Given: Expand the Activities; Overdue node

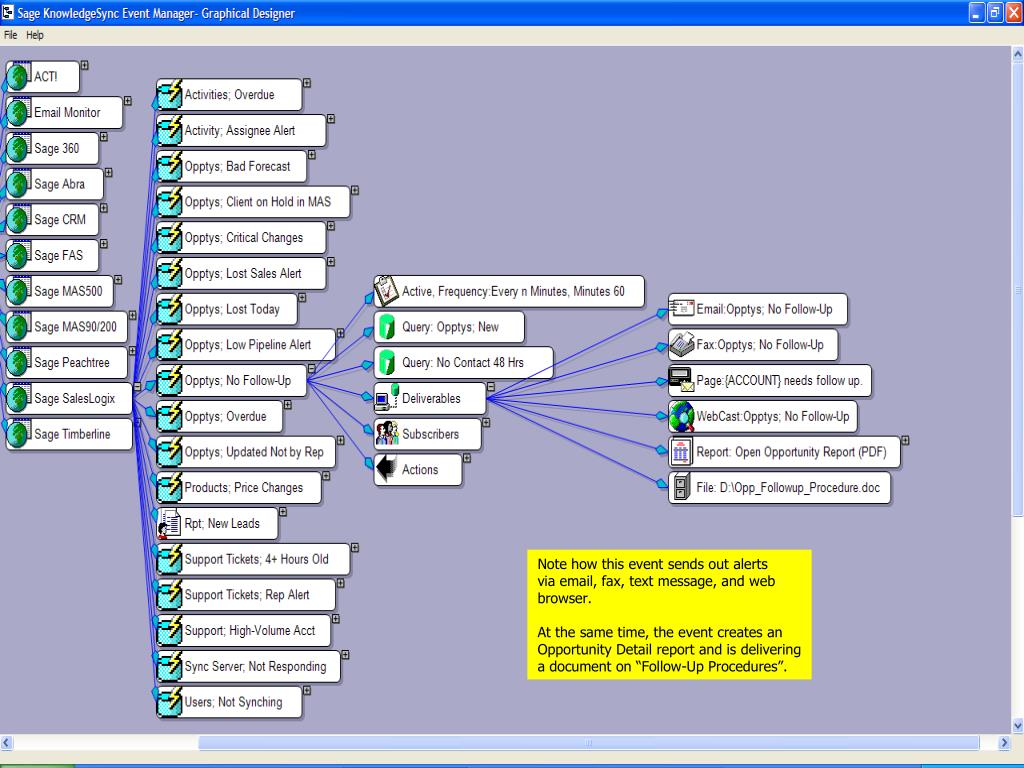Looking at the screenshot, I should click(x=307, y=83).
